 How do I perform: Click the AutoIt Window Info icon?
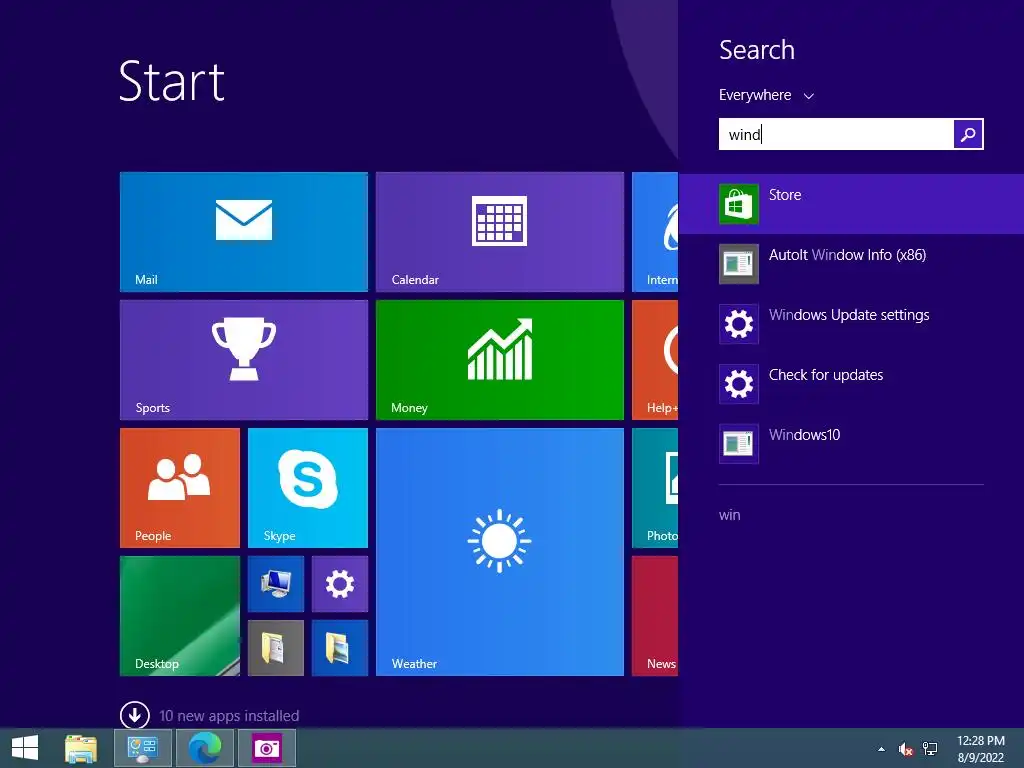pos(739,264)
